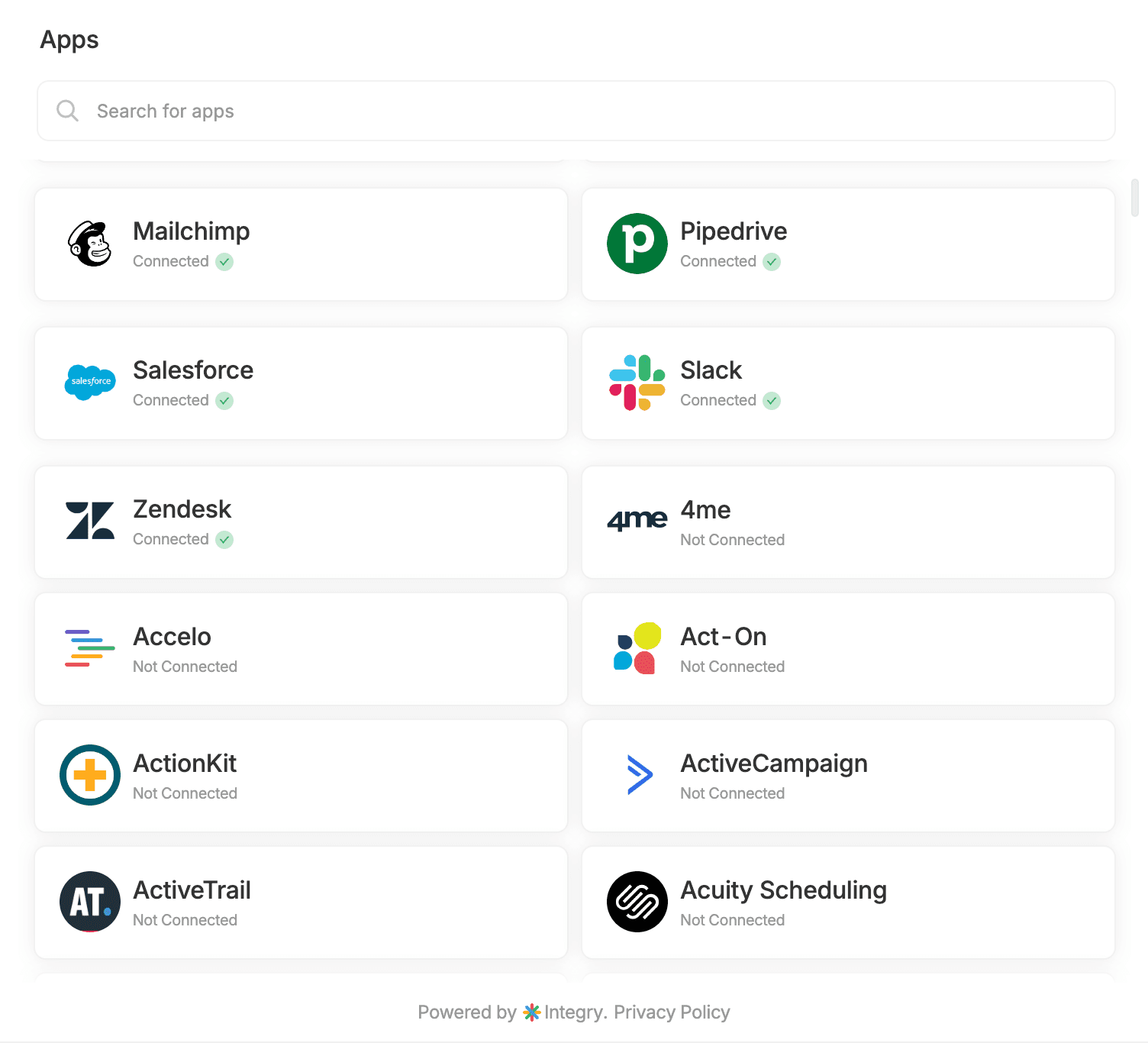
Task: Open the Accelo app title
Action: pos(172,637)
